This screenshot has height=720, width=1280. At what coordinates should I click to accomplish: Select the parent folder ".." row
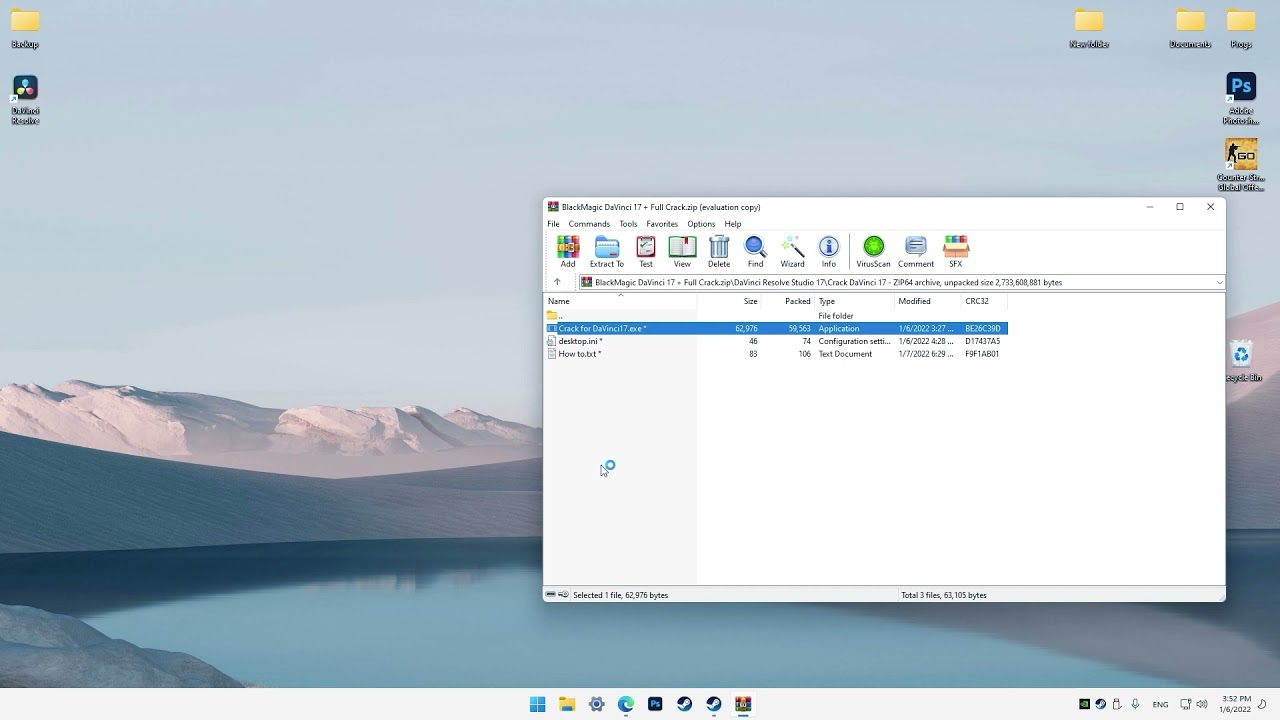pyautogui.click(x=776, y=316)
